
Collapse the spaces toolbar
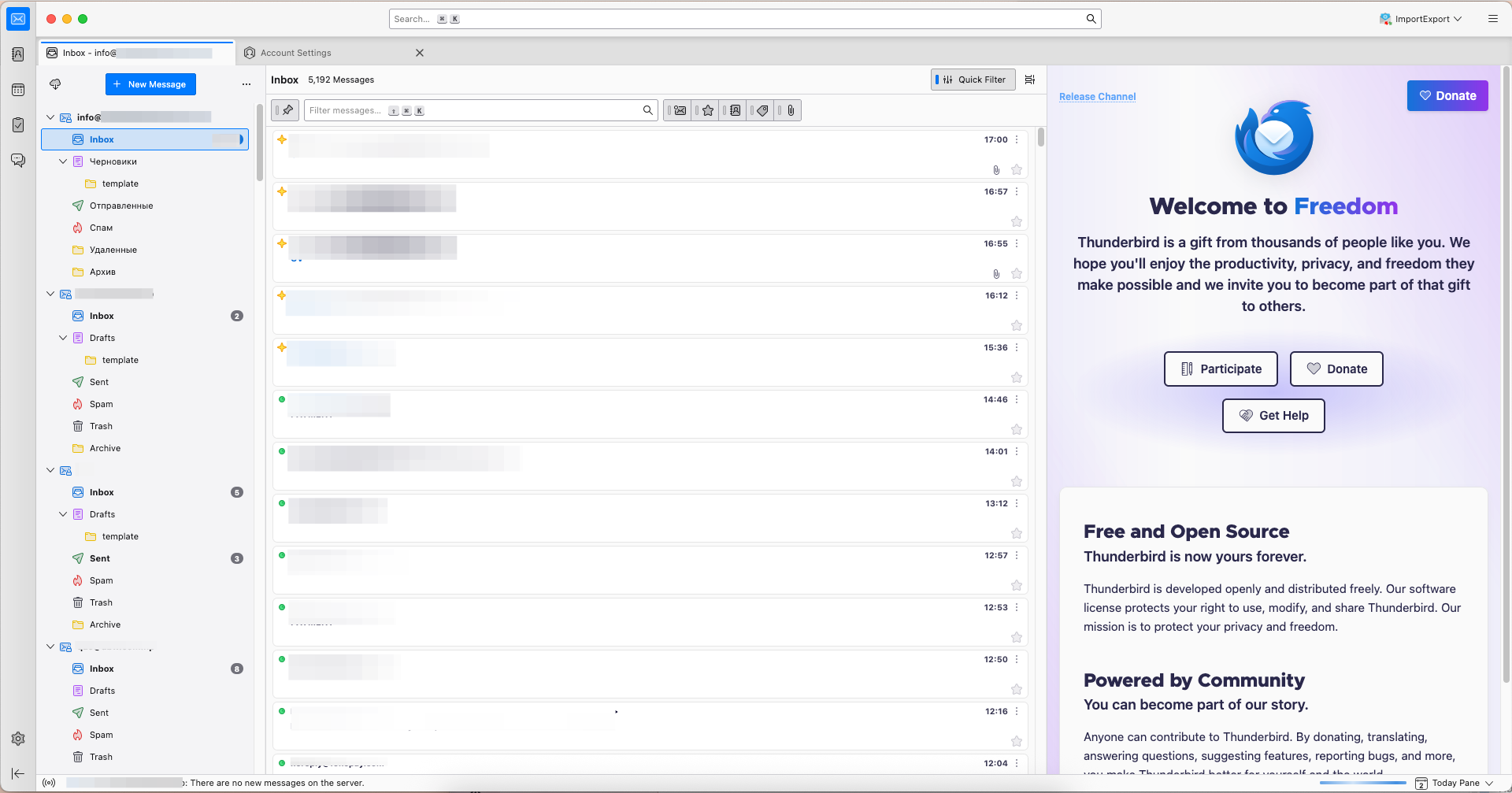[18, 773]
